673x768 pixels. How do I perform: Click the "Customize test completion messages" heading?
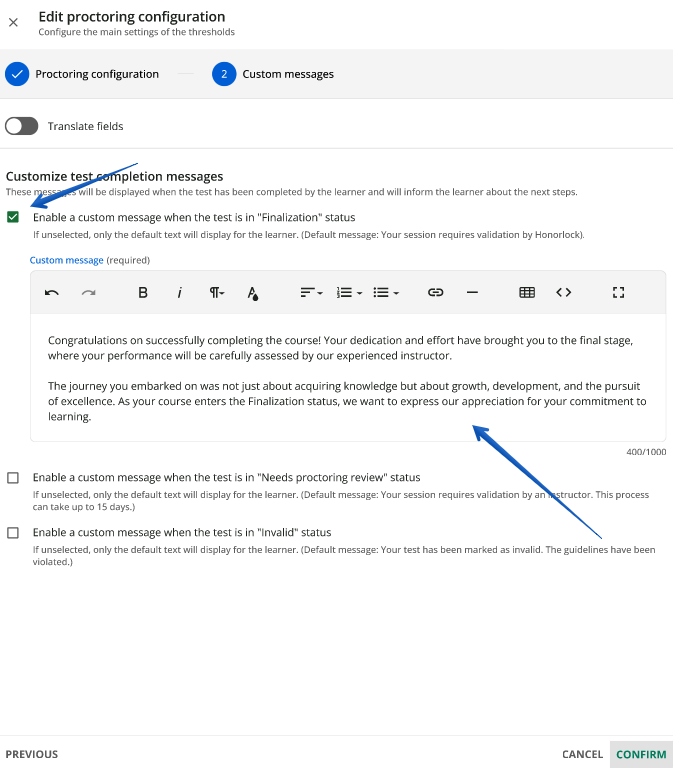point(114,176)
